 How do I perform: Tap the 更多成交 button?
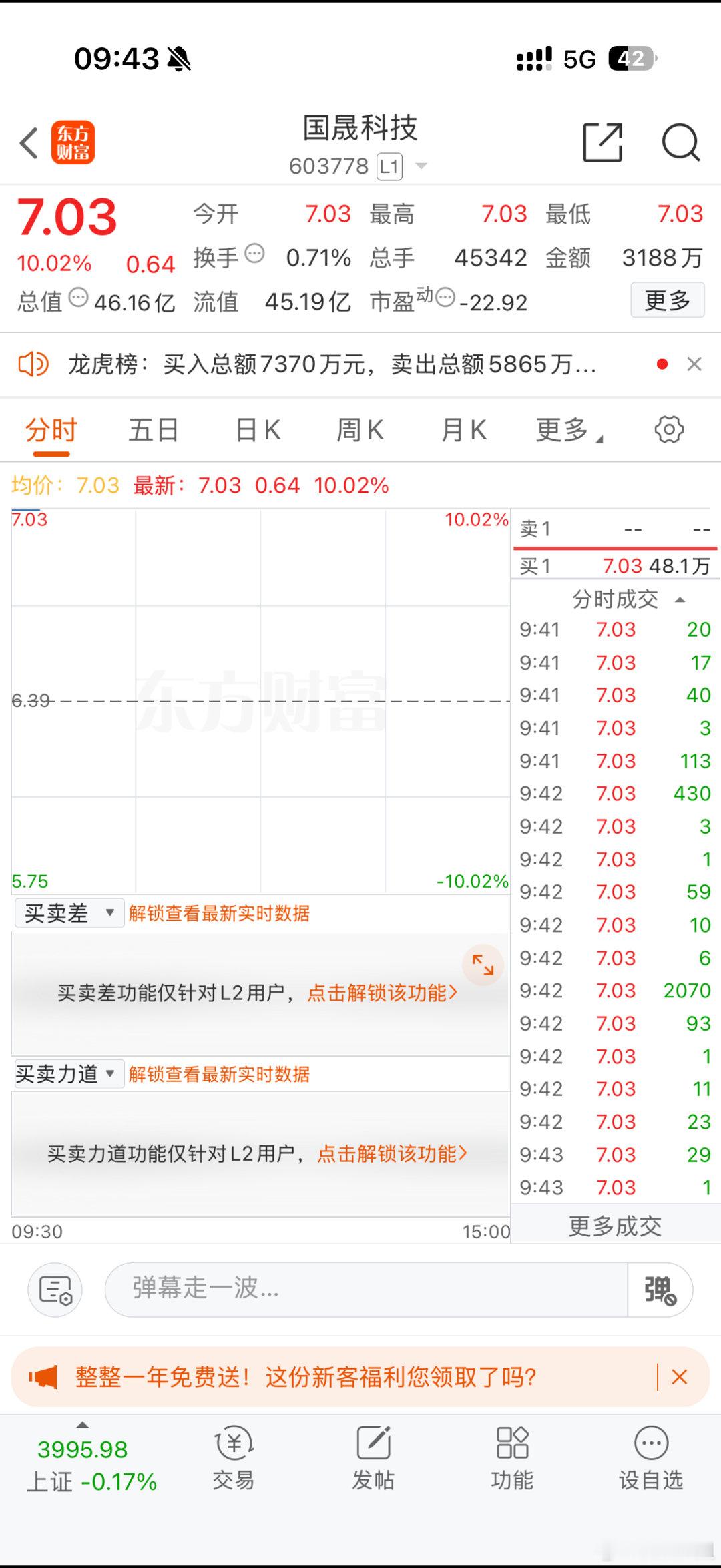[615, 1226]
